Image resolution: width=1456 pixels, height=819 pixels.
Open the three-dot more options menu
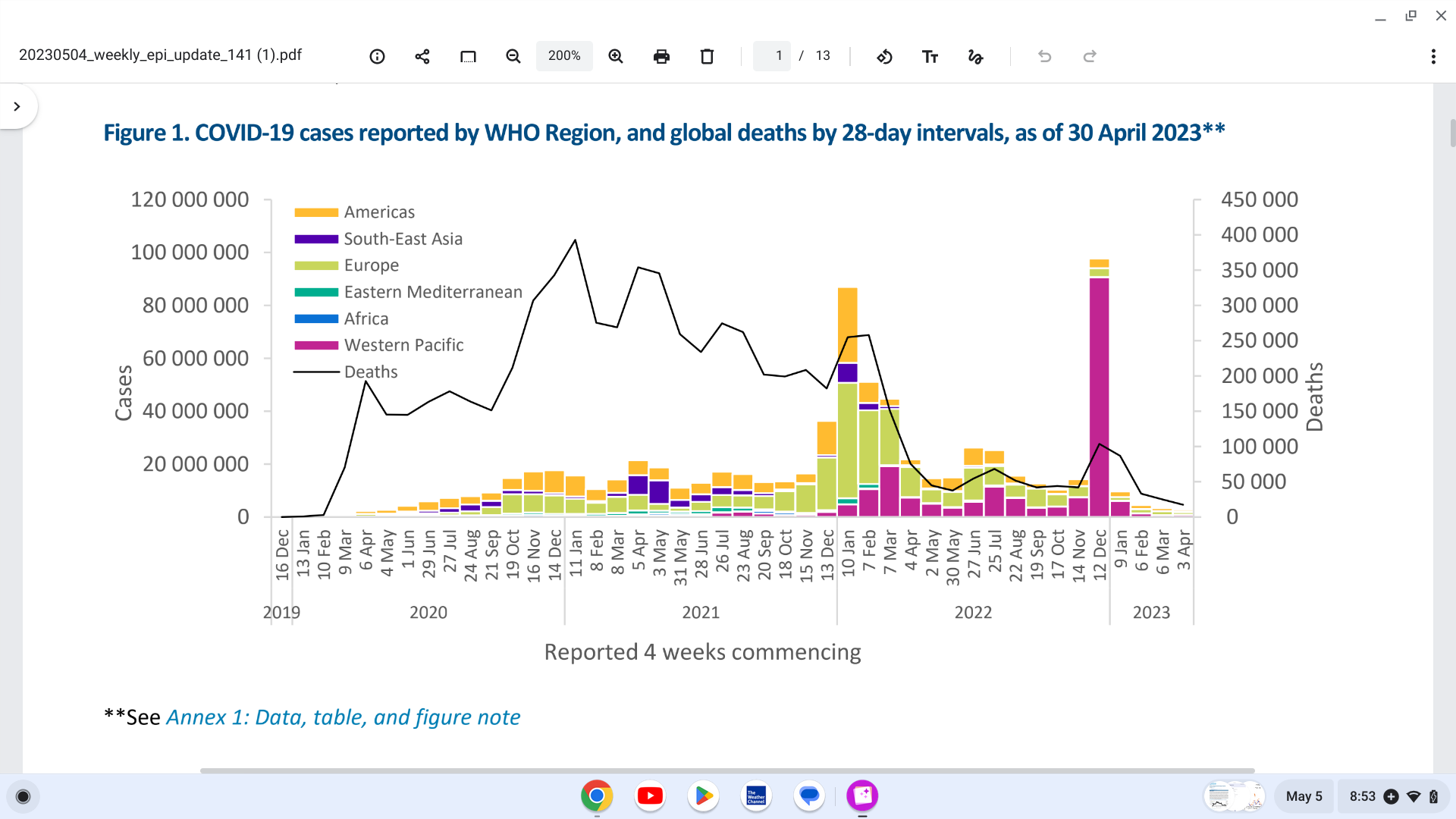tap(1433, 56)
